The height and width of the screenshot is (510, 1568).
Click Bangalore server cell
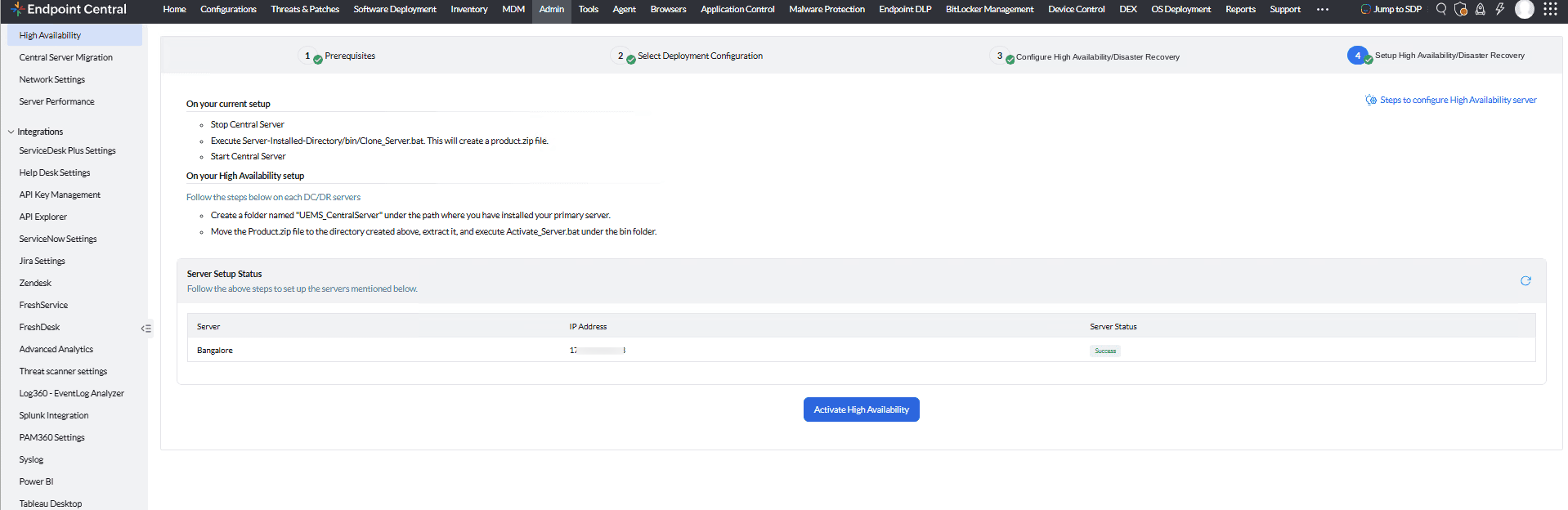tap(215, 350)
